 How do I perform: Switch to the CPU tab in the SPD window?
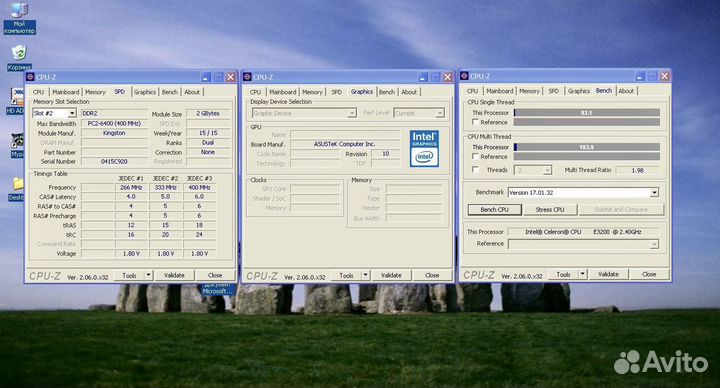coord(39,92)
